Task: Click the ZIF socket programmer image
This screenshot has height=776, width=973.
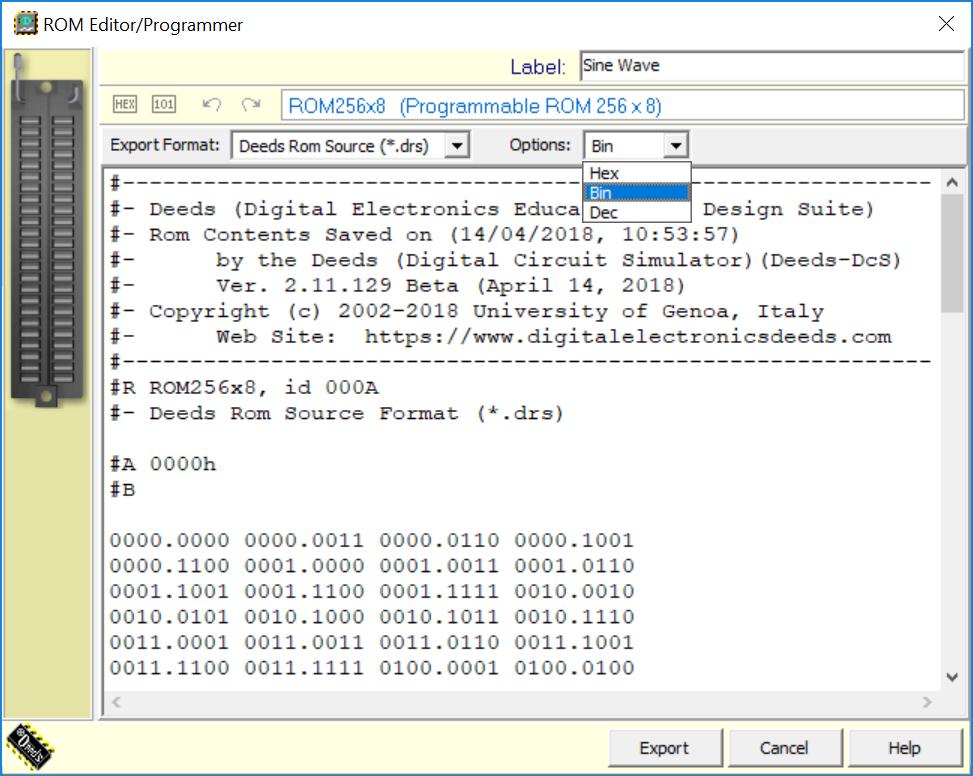Action: pos(47,231)
